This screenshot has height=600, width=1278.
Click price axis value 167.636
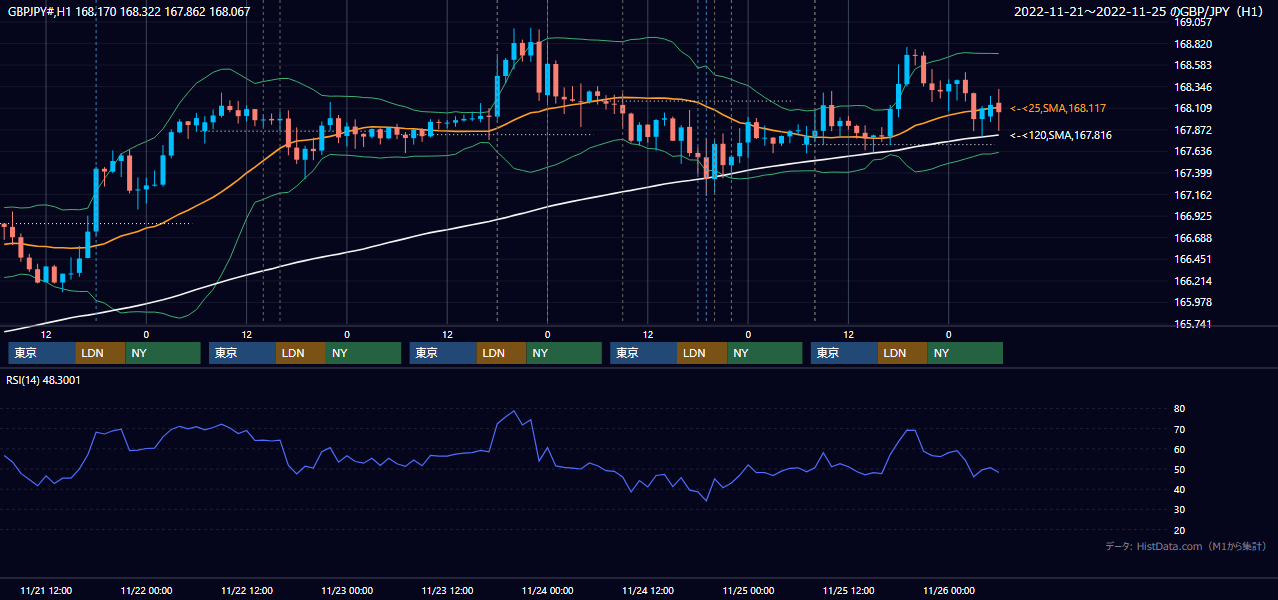1193,152
